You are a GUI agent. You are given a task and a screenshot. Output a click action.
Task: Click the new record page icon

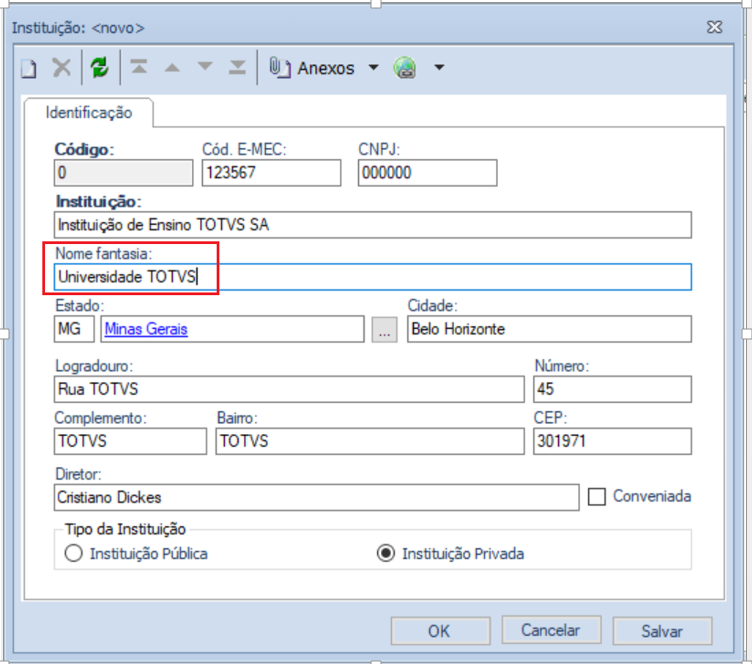pos(29,68)
